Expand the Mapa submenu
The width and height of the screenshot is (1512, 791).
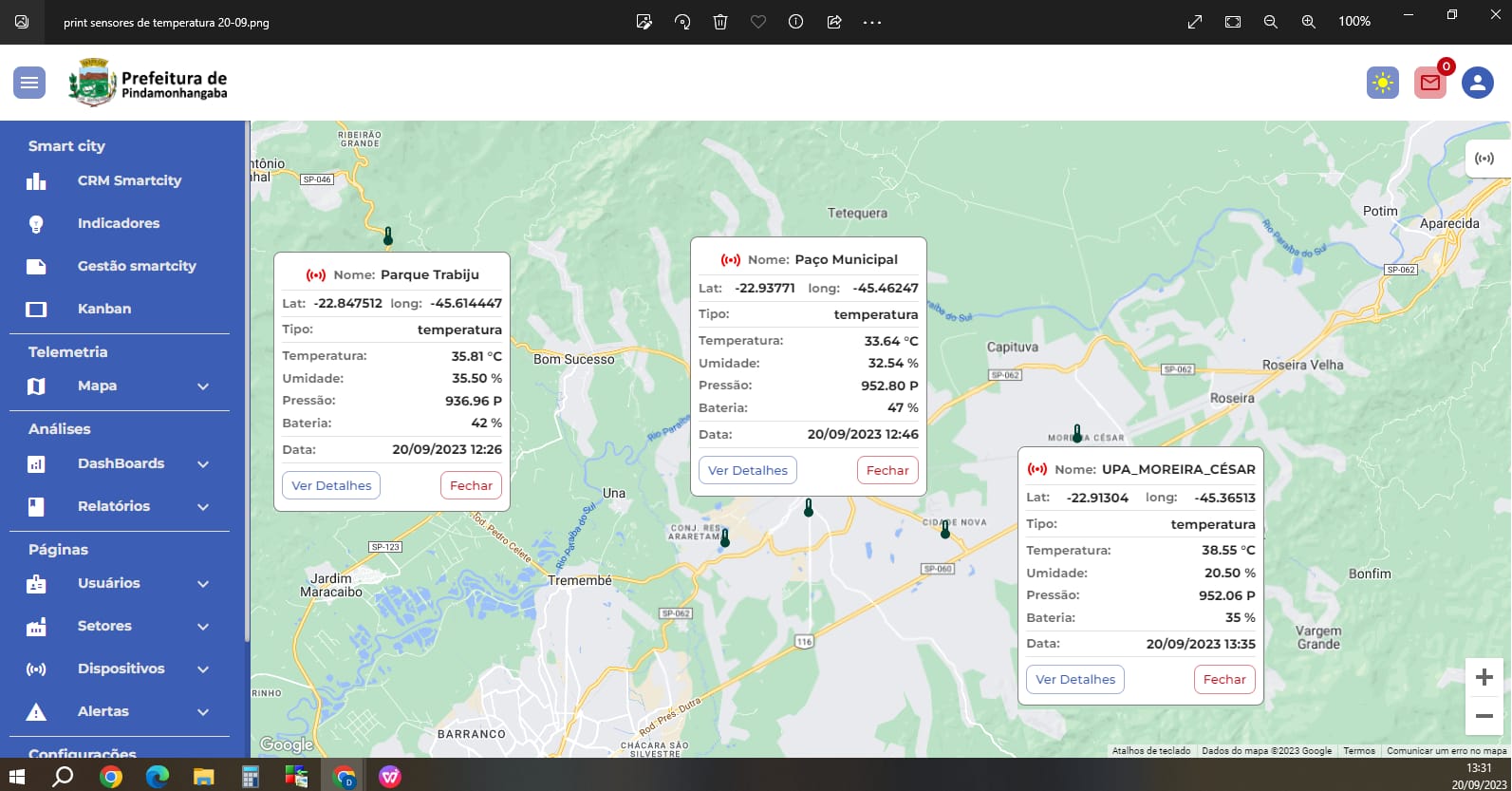[x=202, y=386]
